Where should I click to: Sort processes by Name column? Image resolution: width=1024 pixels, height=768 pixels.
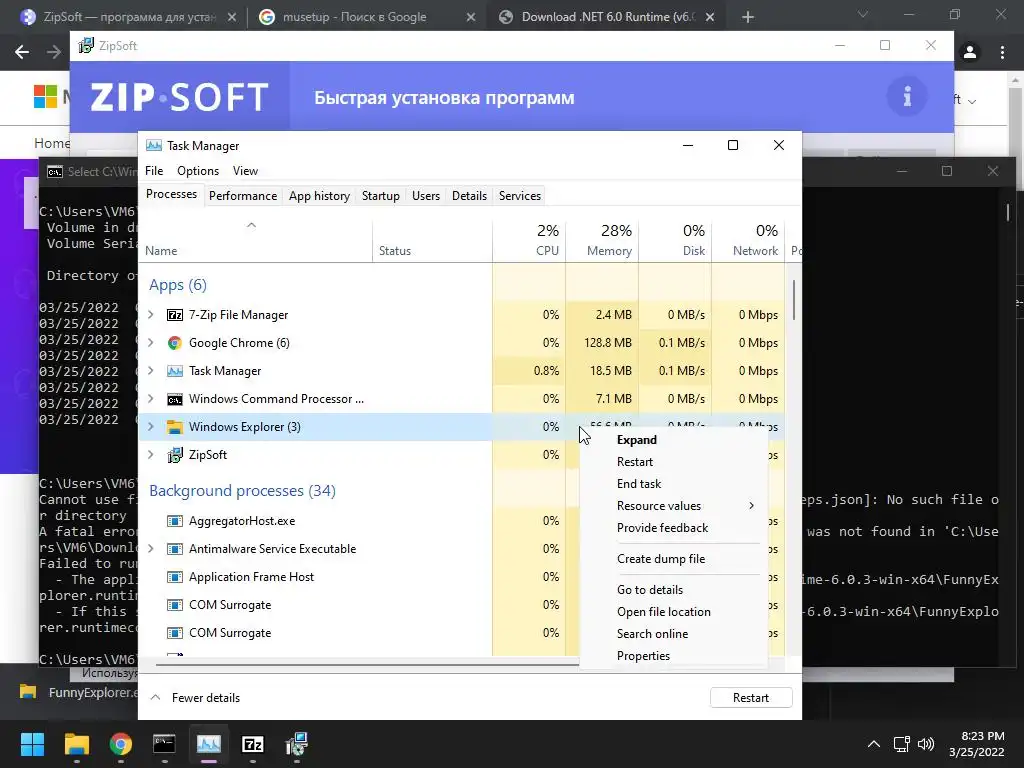point(256,240)
